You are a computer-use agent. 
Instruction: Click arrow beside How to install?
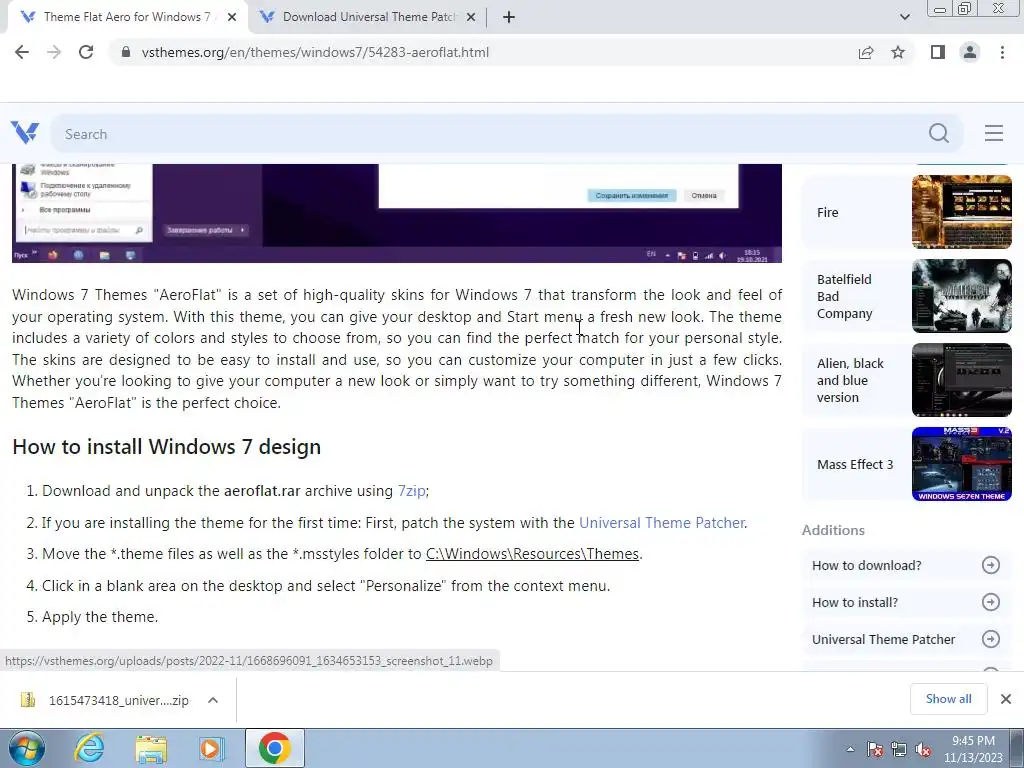(x=991, y=602)
